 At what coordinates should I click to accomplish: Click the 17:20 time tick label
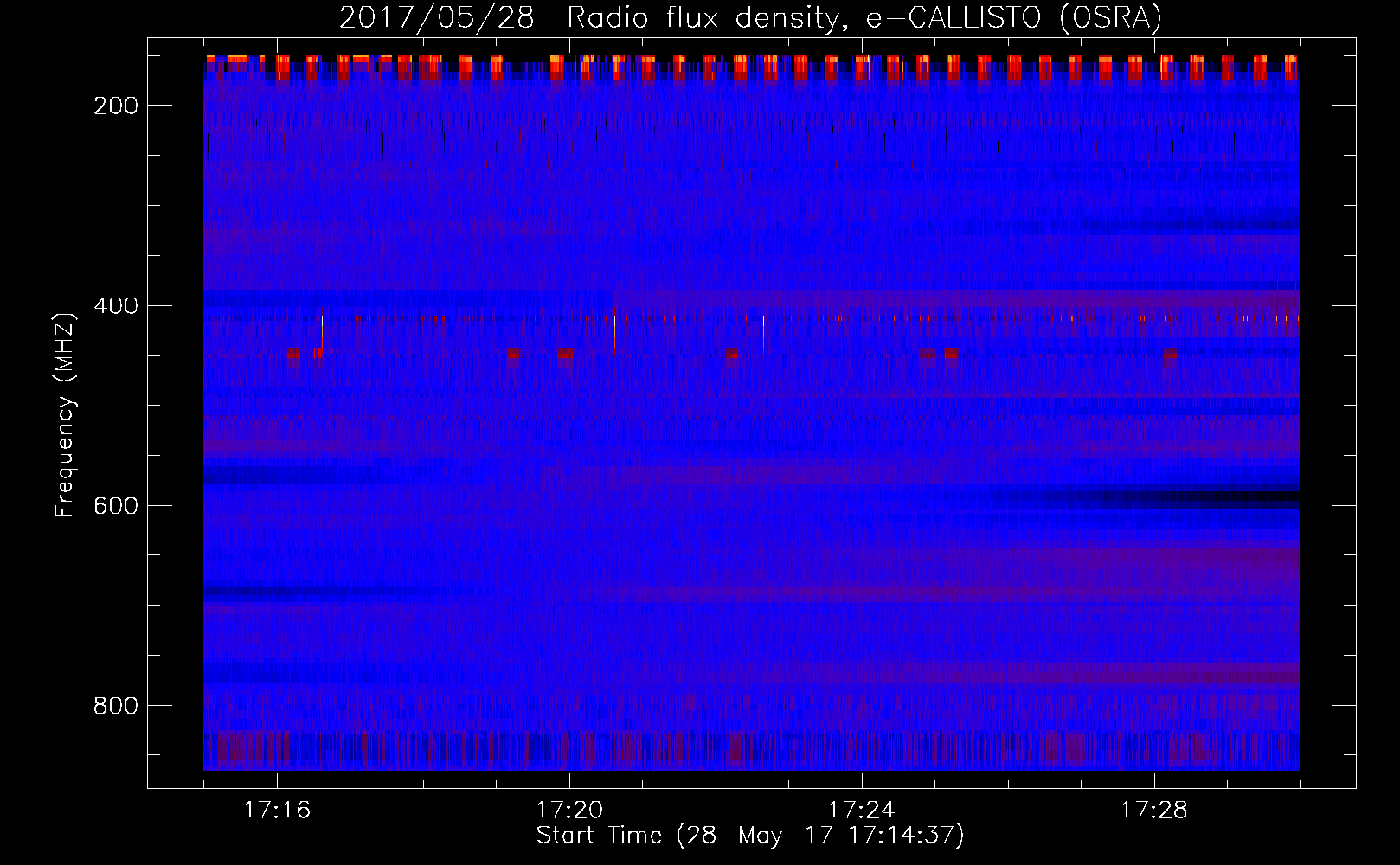tap(569, 811)
